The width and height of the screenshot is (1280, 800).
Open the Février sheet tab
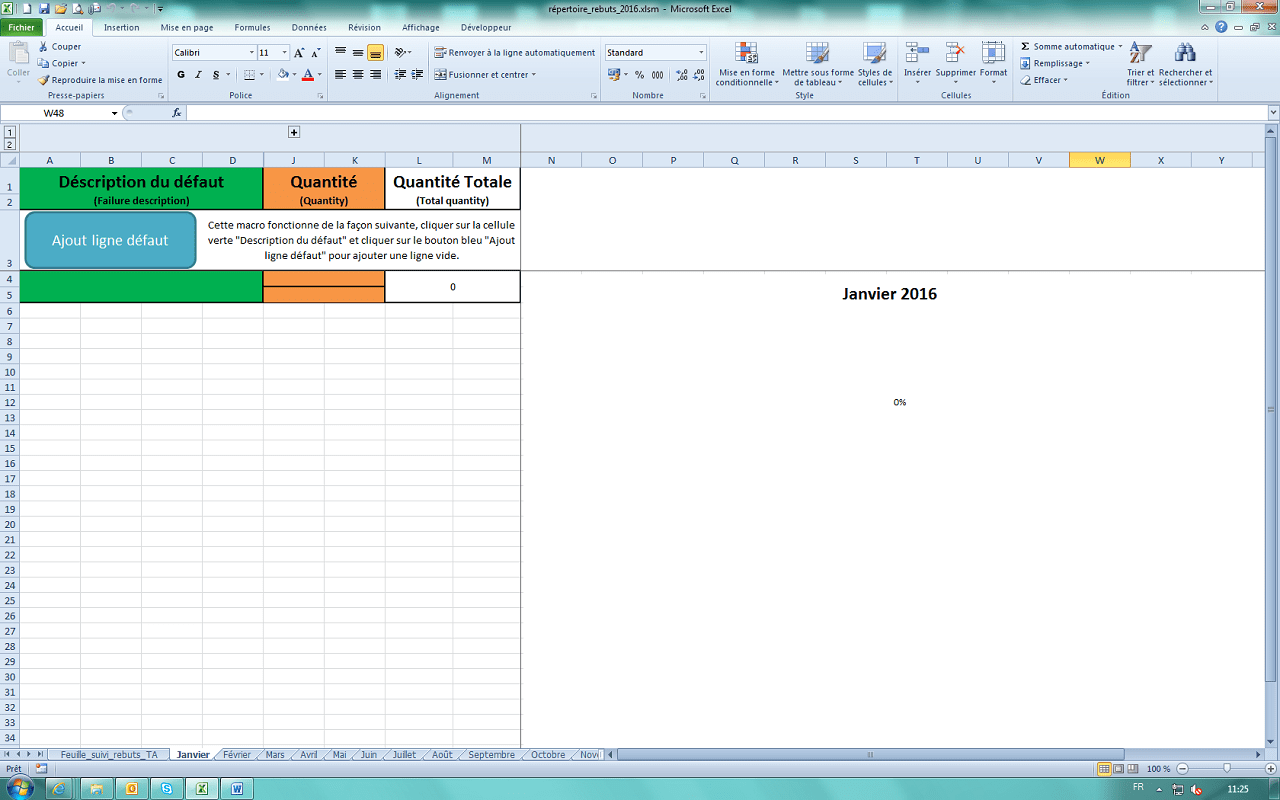click(237, 755)
